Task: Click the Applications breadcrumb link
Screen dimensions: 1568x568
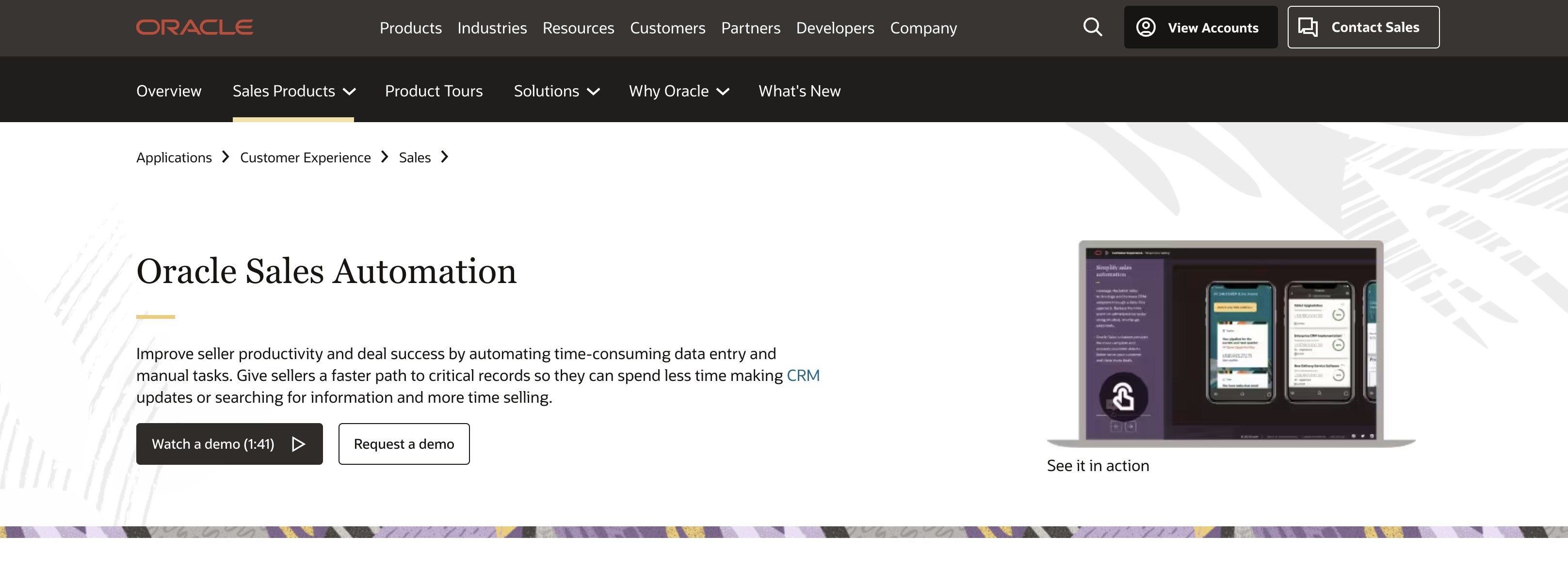Action: tap(174, 158)
